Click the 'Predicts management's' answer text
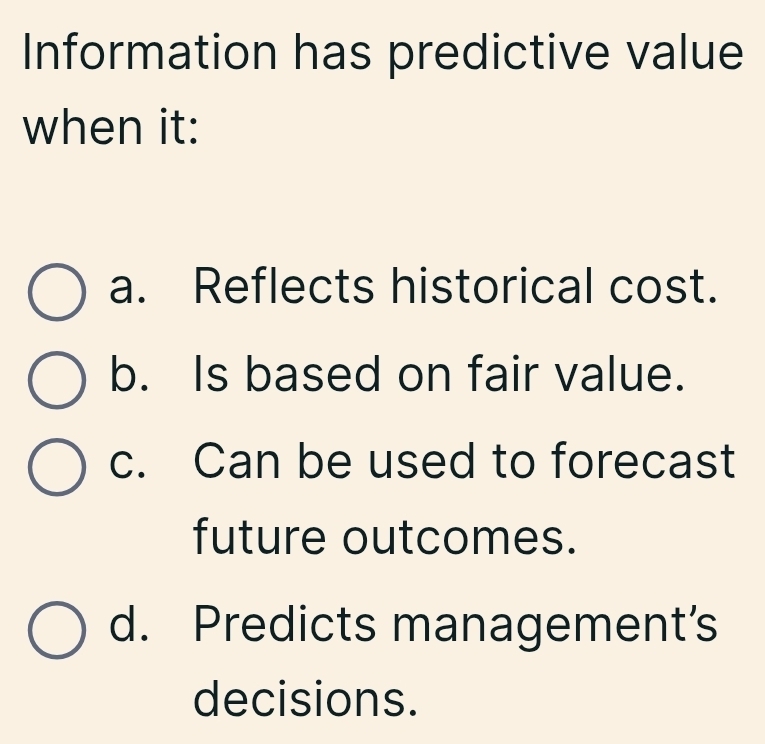765x744 pixels. (x=456, y=625)
